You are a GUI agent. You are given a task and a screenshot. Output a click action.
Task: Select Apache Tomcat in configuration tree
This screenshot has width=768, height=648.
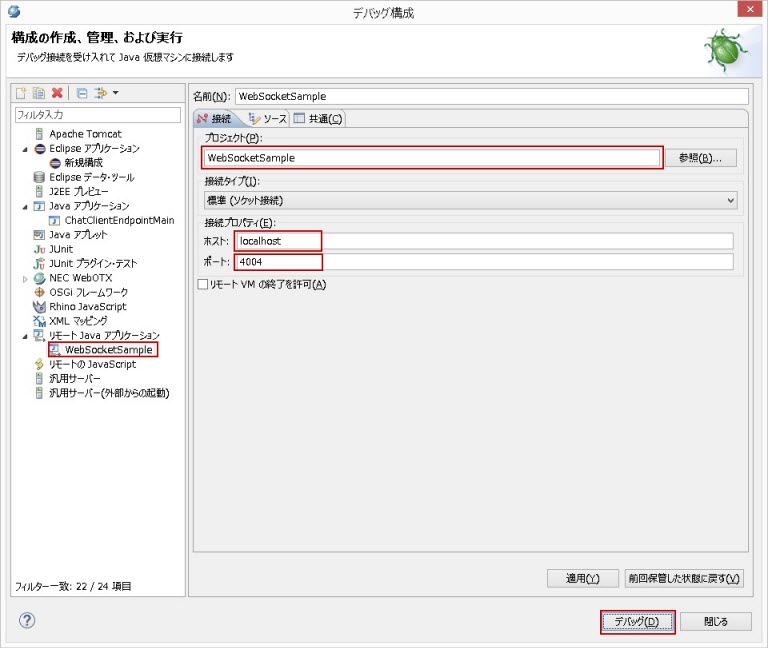click(x=85, y=134)
